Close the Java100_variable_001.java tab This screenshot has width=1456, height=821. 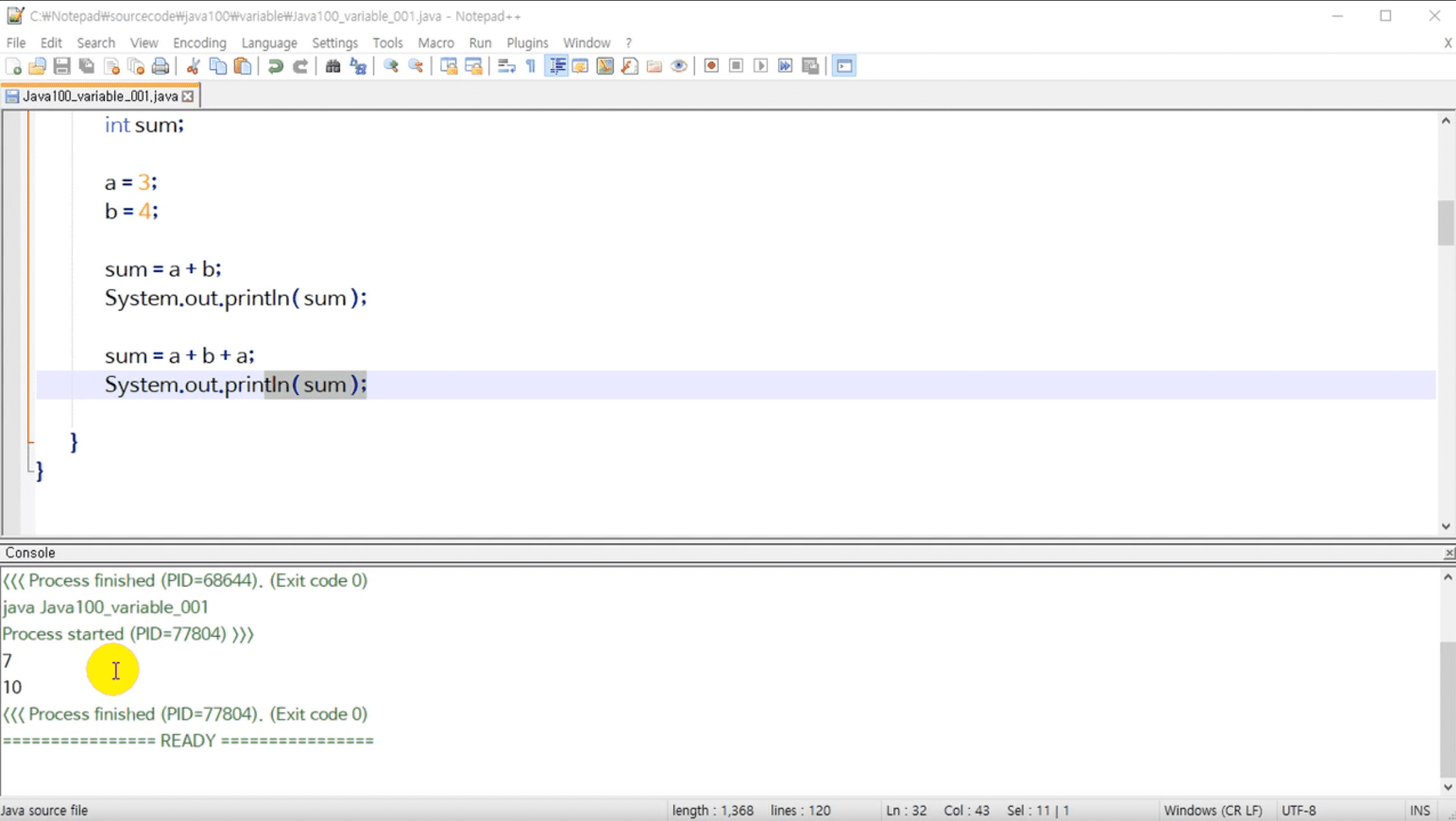[188, 96]
